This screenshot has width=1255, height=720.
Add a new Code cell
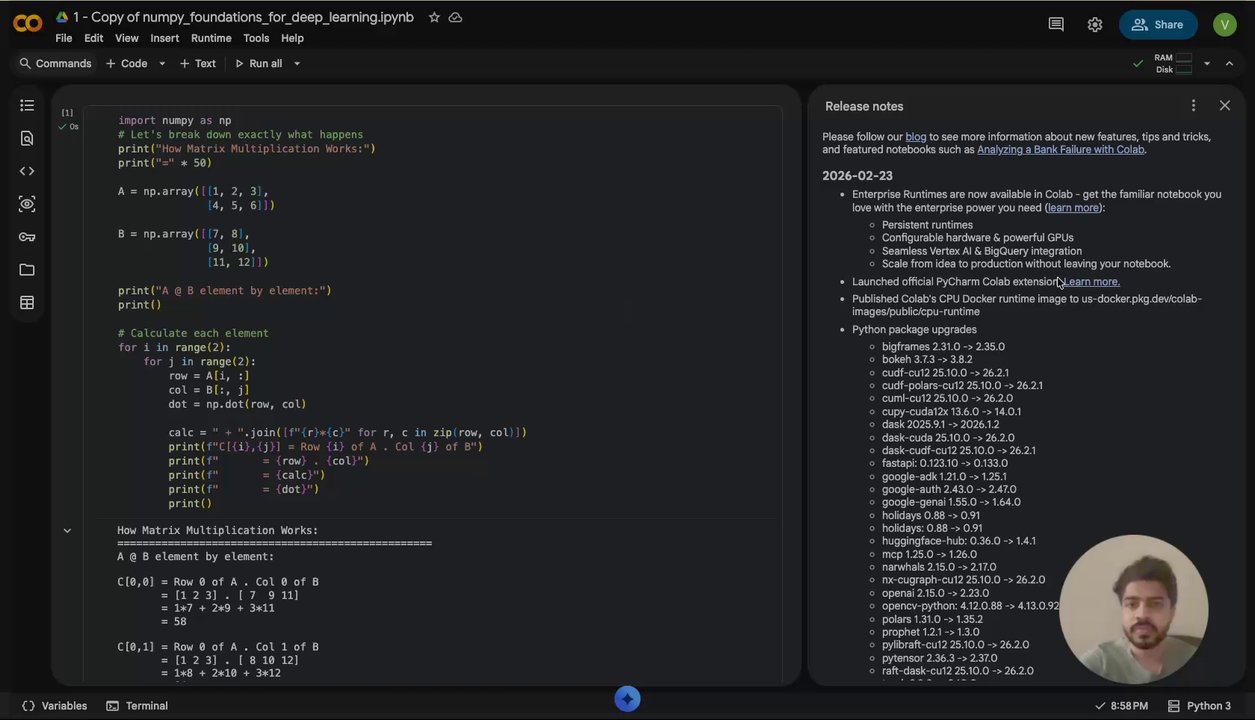126,63
